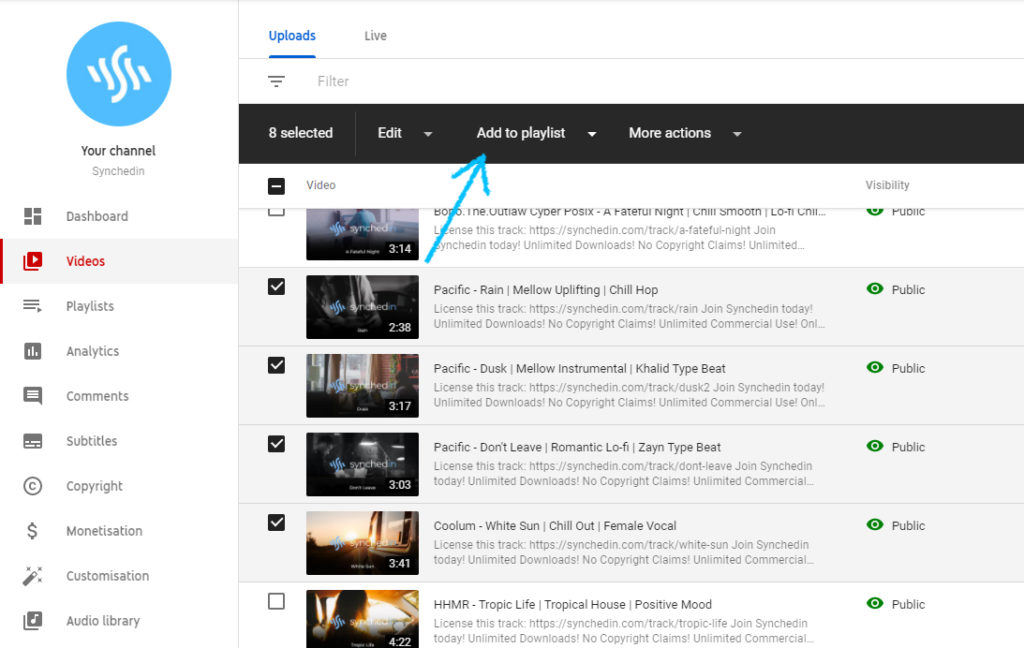Click the A Fateful Night 3:14 thumbnail
Viewport: 1024px width, 648px height.
point(362,235)
